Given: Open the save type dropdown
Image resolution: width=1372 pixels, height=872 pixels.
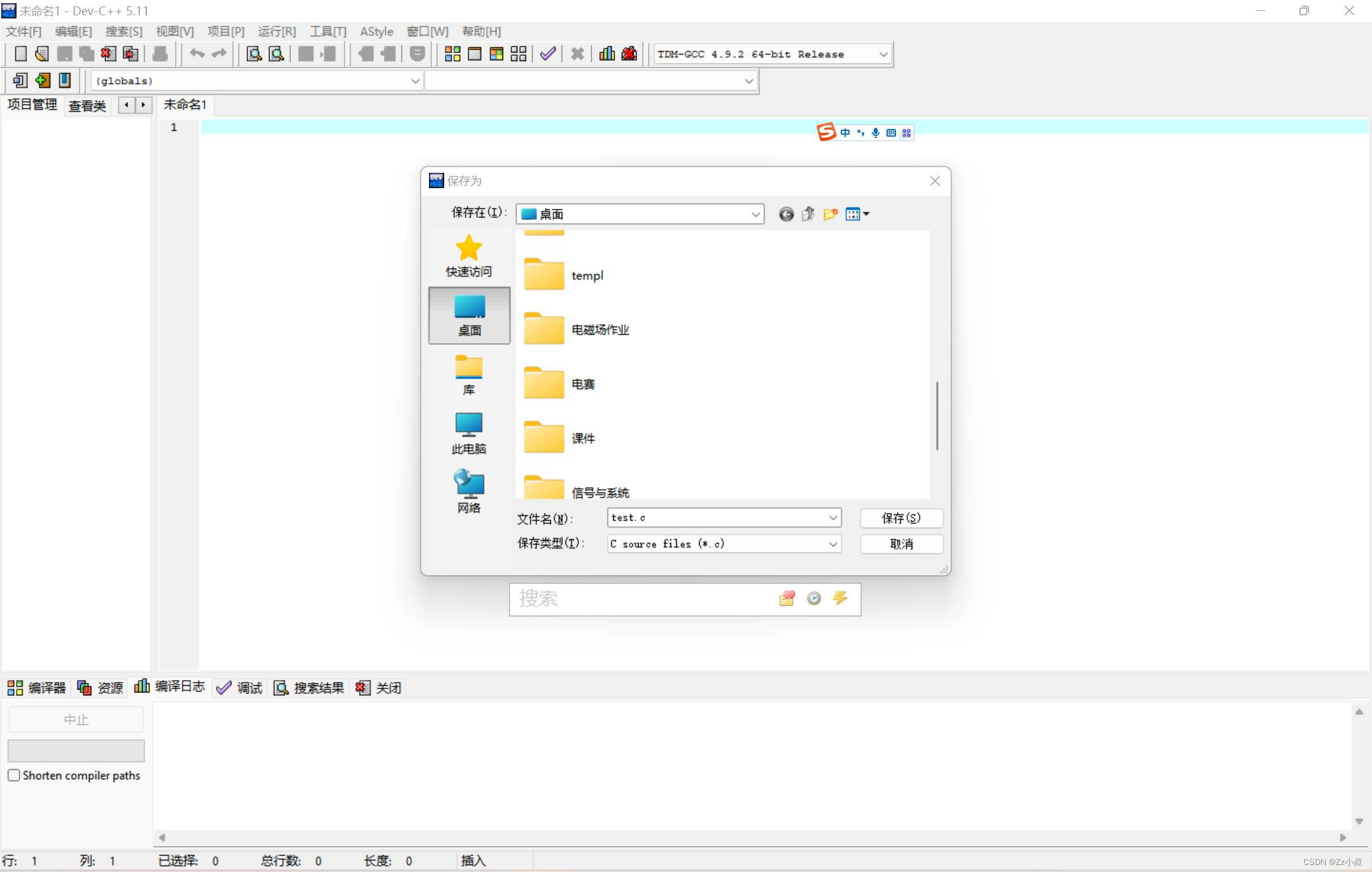Looking at the screenshot, I should coord(832,544).
